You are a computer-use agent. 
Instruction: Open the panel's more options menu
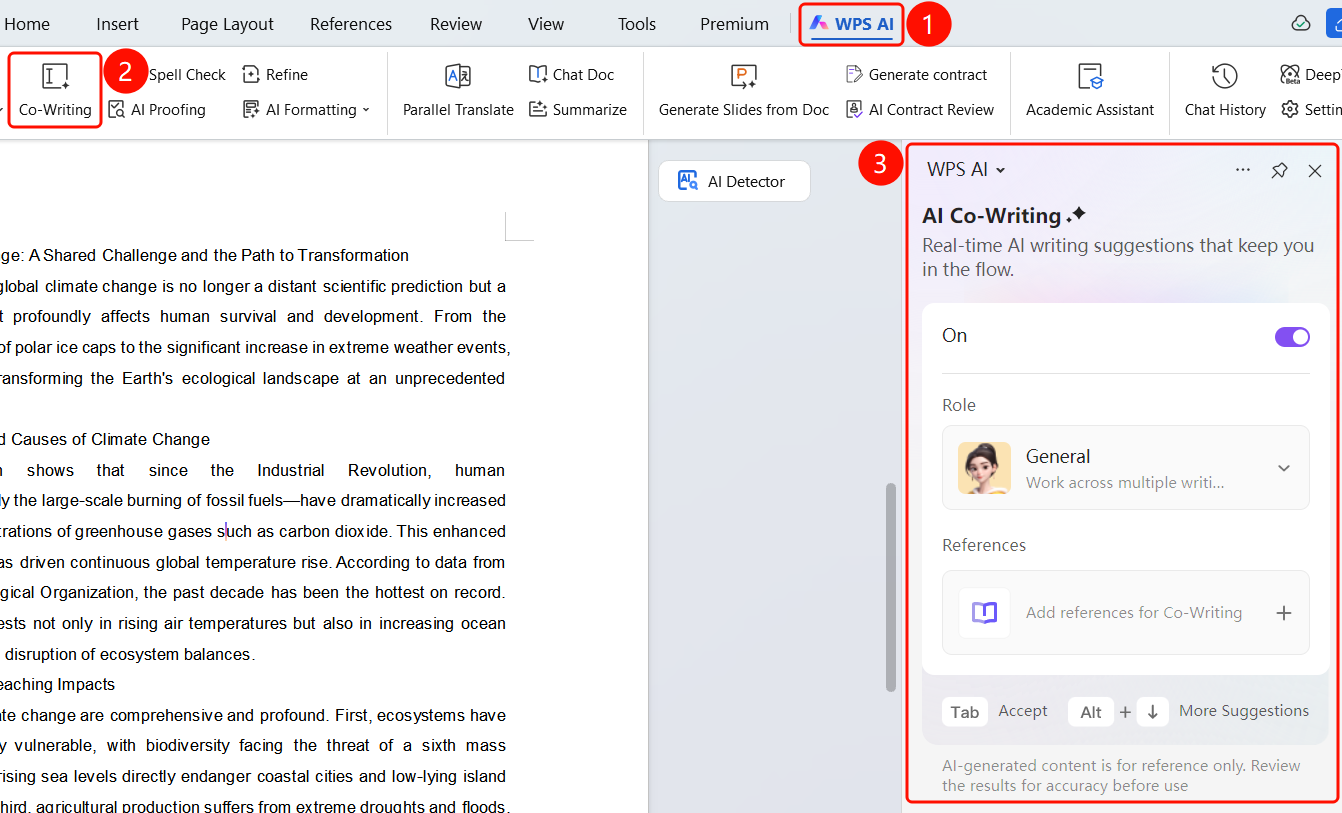coord(1243,170)
